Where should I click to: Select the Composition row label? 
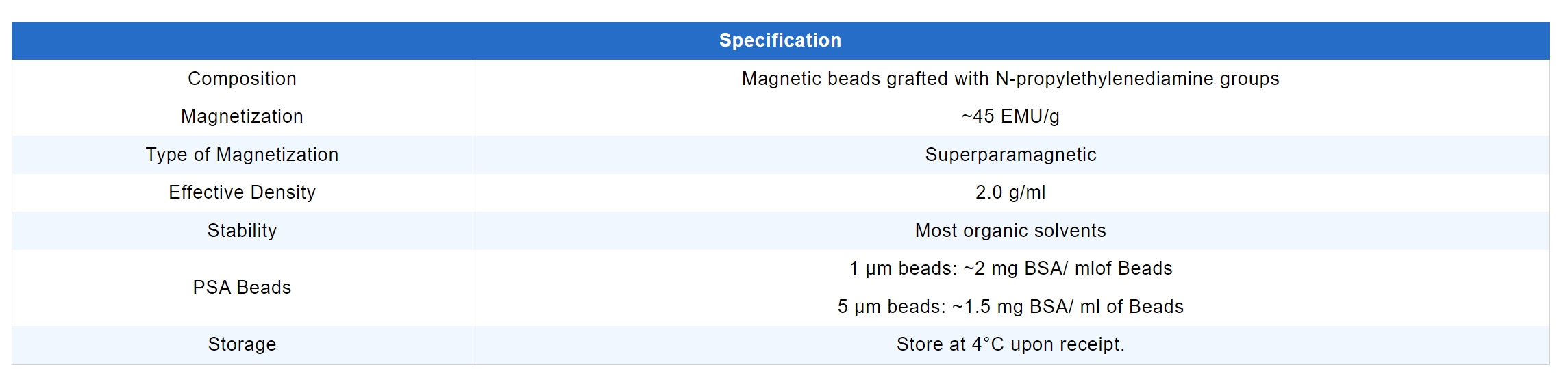point(242,79)
